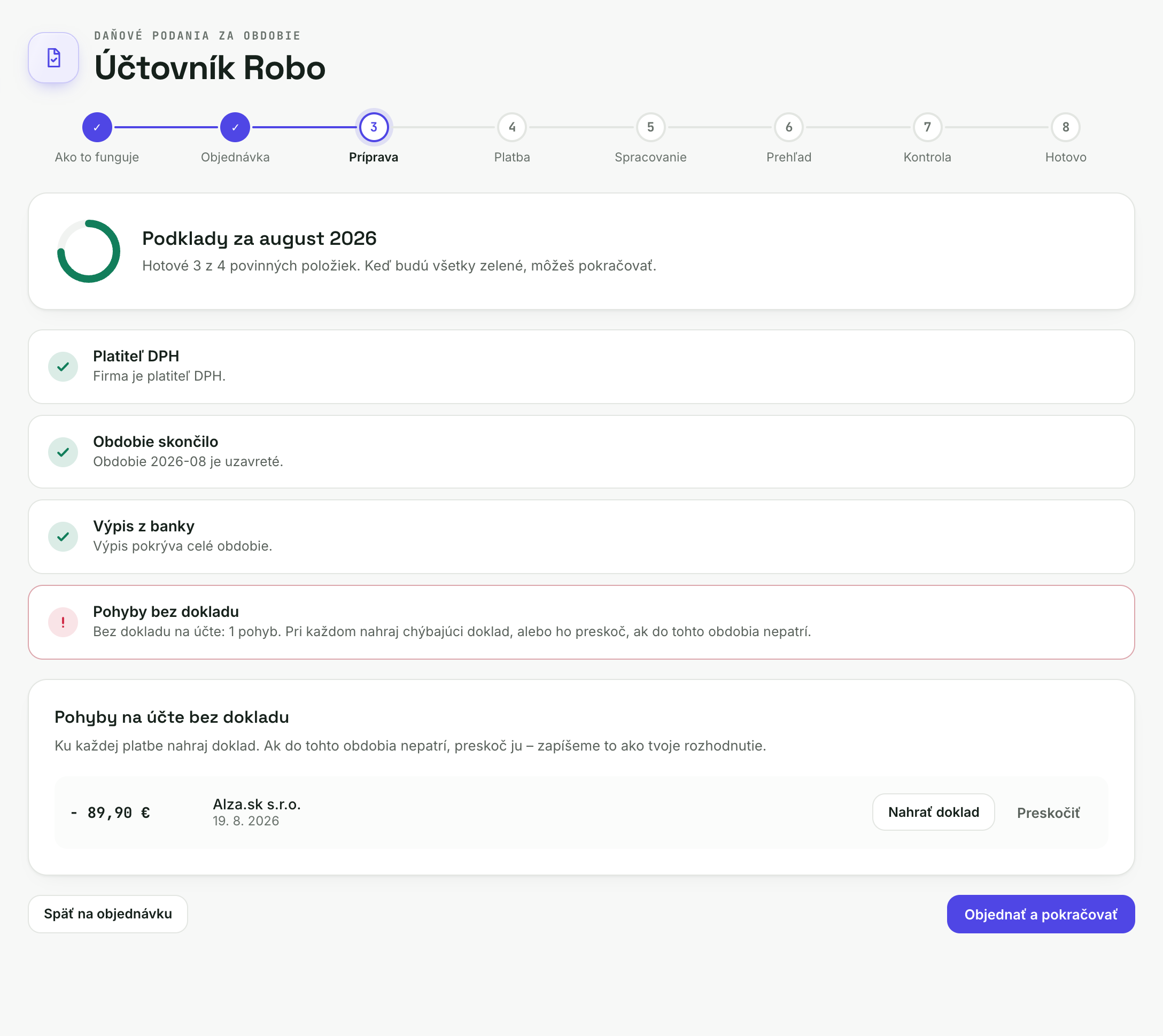
Task: Click the Účtovník Robo title
Action: 210,68
